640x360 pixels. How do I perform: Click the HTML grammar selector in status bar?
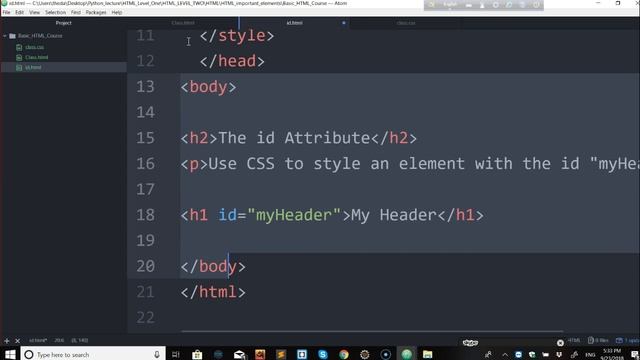click(x=574, y=340)
